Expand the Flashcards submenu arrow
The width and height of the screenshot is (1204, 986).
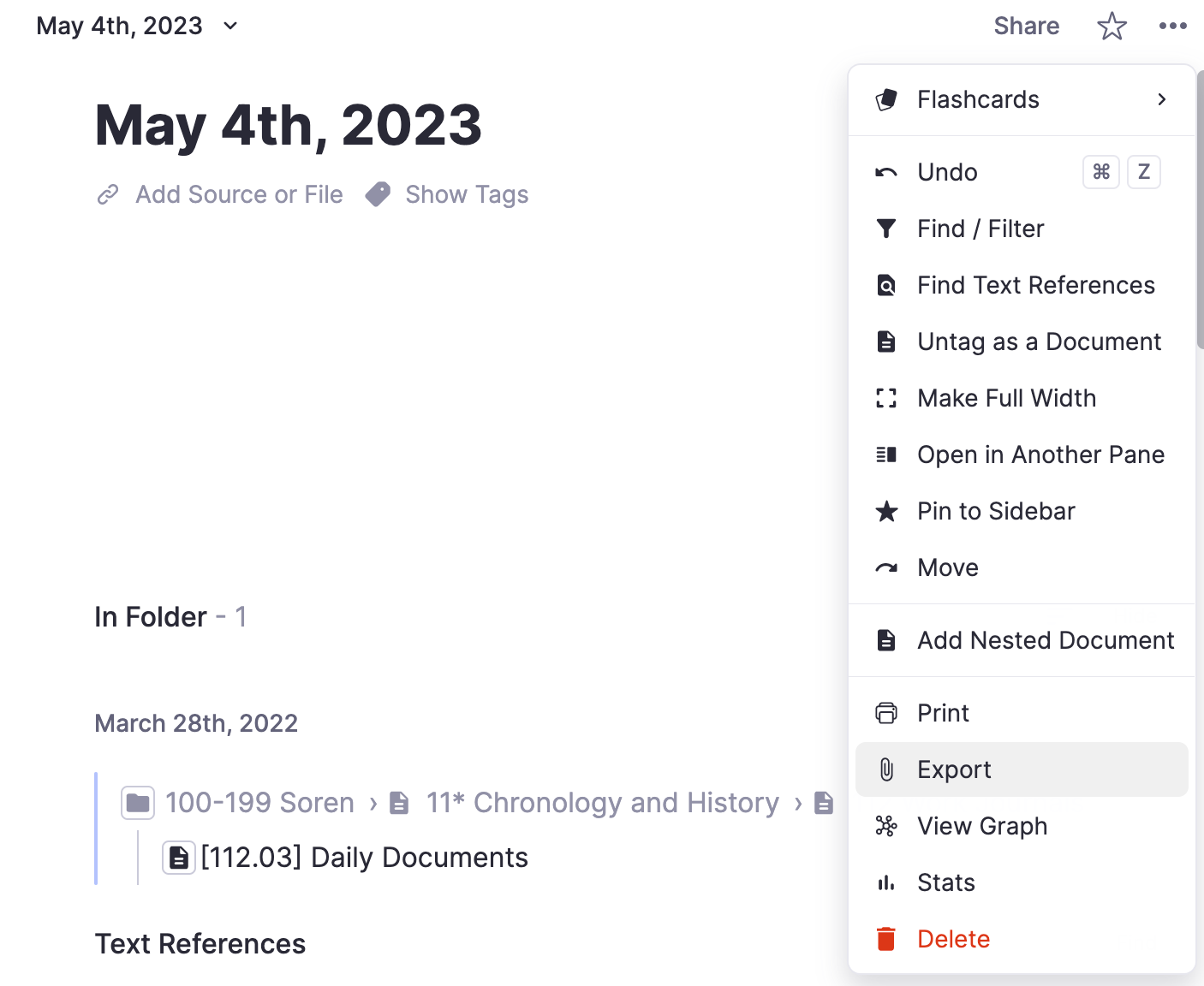(1161, 100)
